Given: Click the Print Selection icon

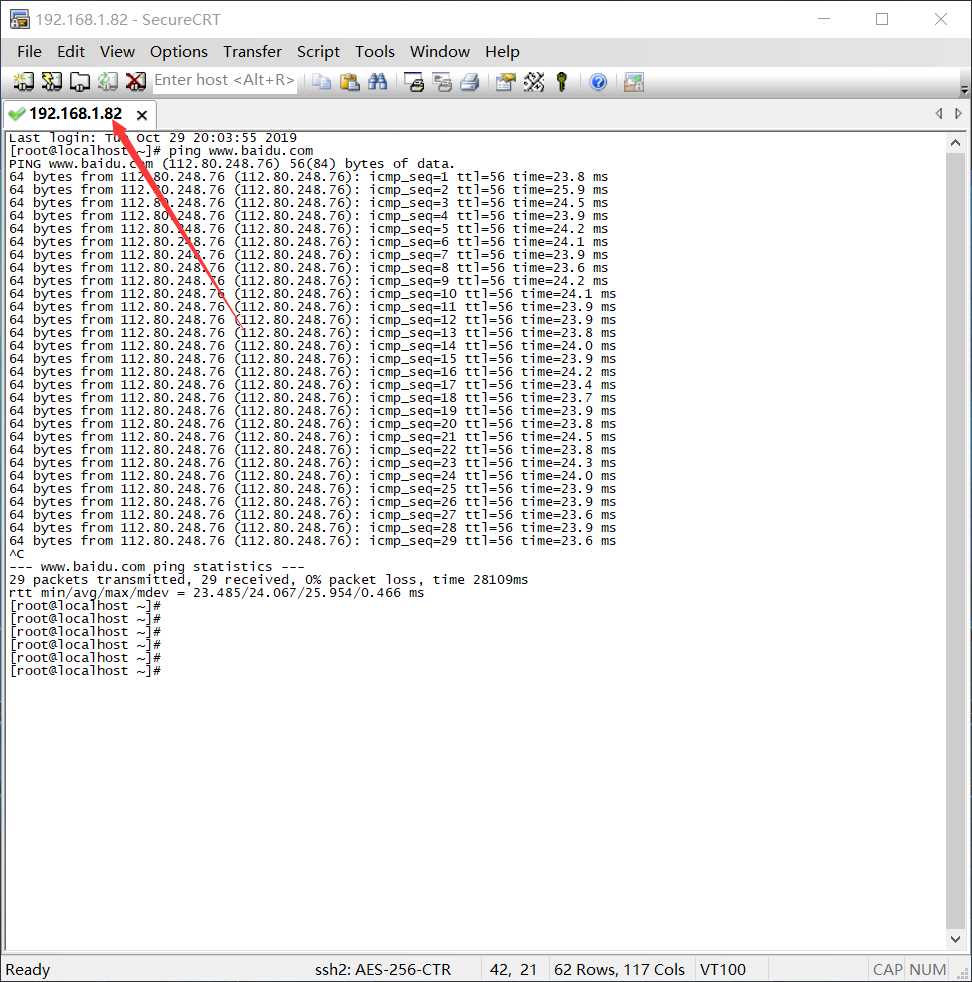Looking at the screenshot, I should point(442,82).
